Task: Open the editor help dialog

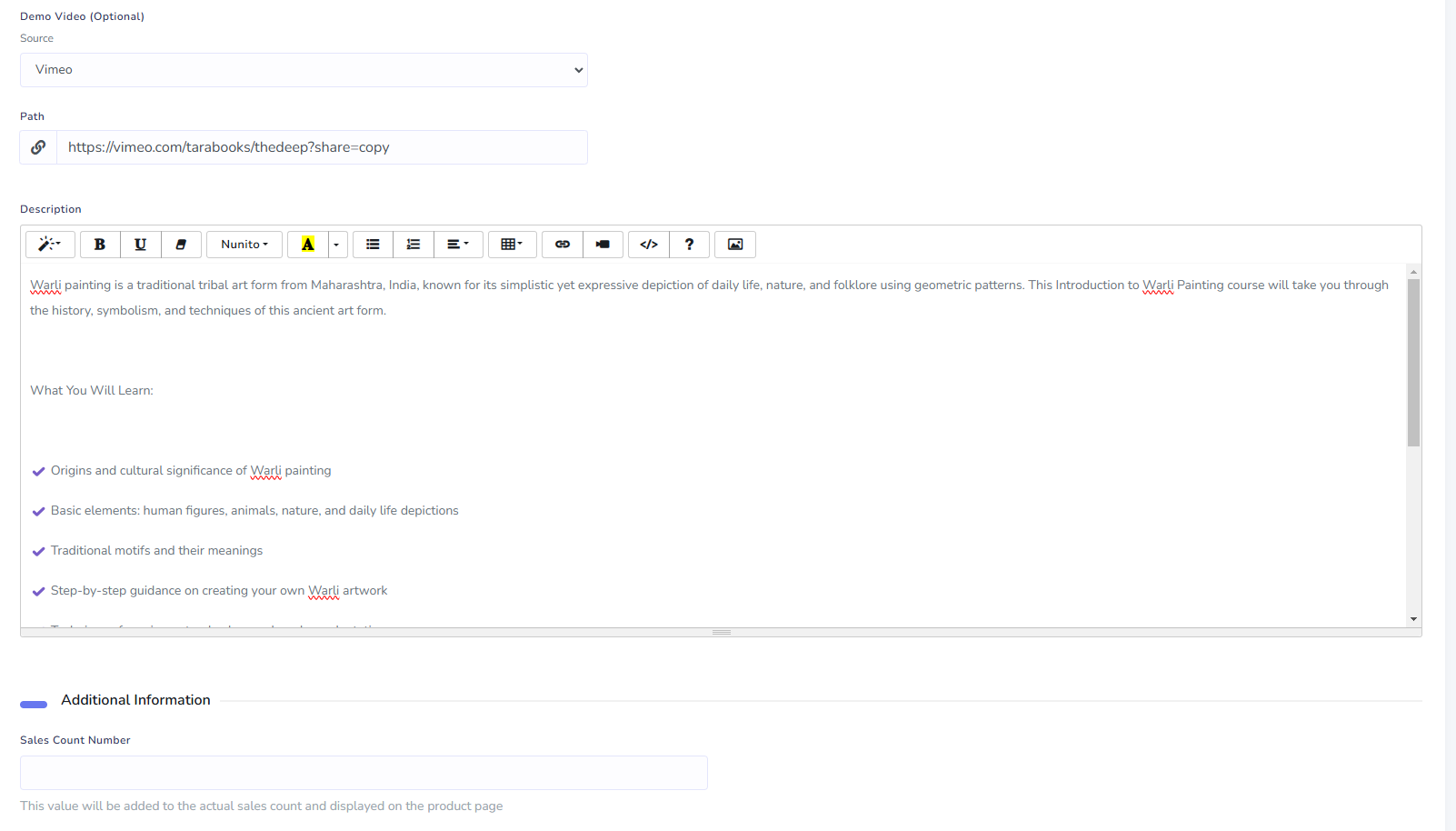Action: (689, 244)
